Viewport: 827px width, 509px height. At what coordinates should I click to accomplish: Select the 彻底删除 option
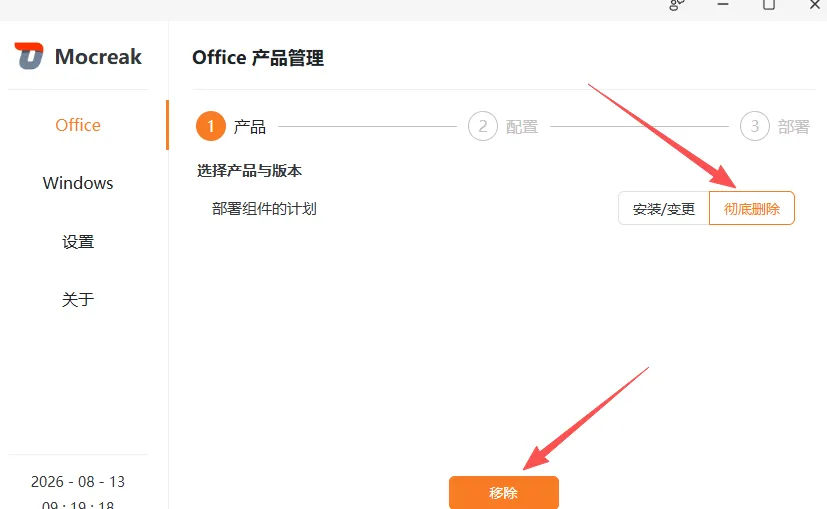752,208
